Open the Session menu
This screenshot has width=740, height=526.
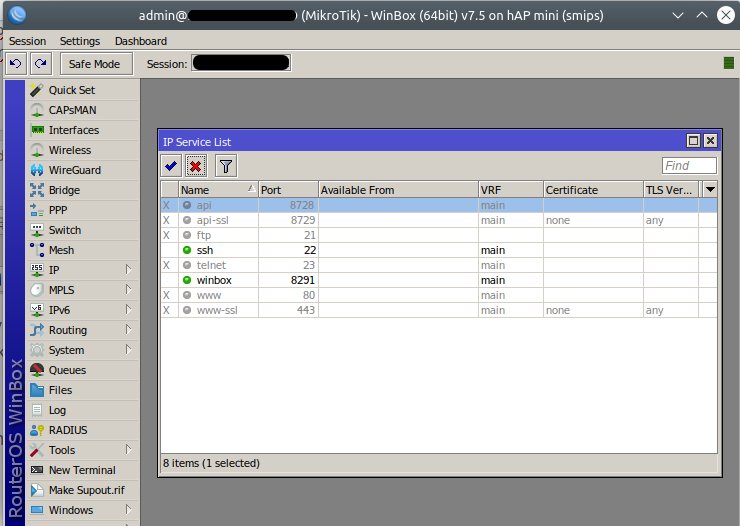point(27,41)
